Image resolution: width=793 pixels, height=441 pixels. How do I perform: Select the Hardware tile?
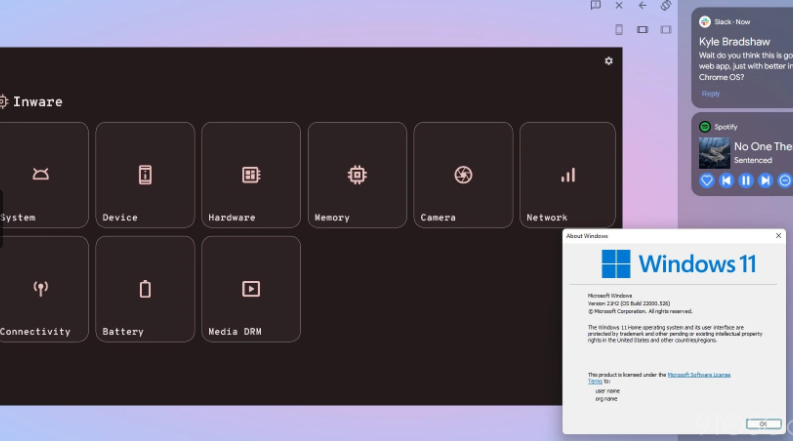251,177
